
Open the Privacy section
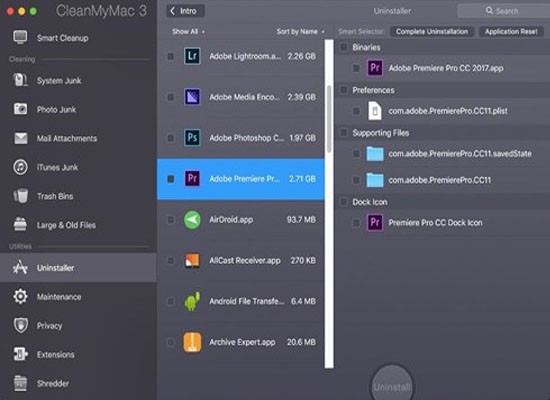(78, 325)
